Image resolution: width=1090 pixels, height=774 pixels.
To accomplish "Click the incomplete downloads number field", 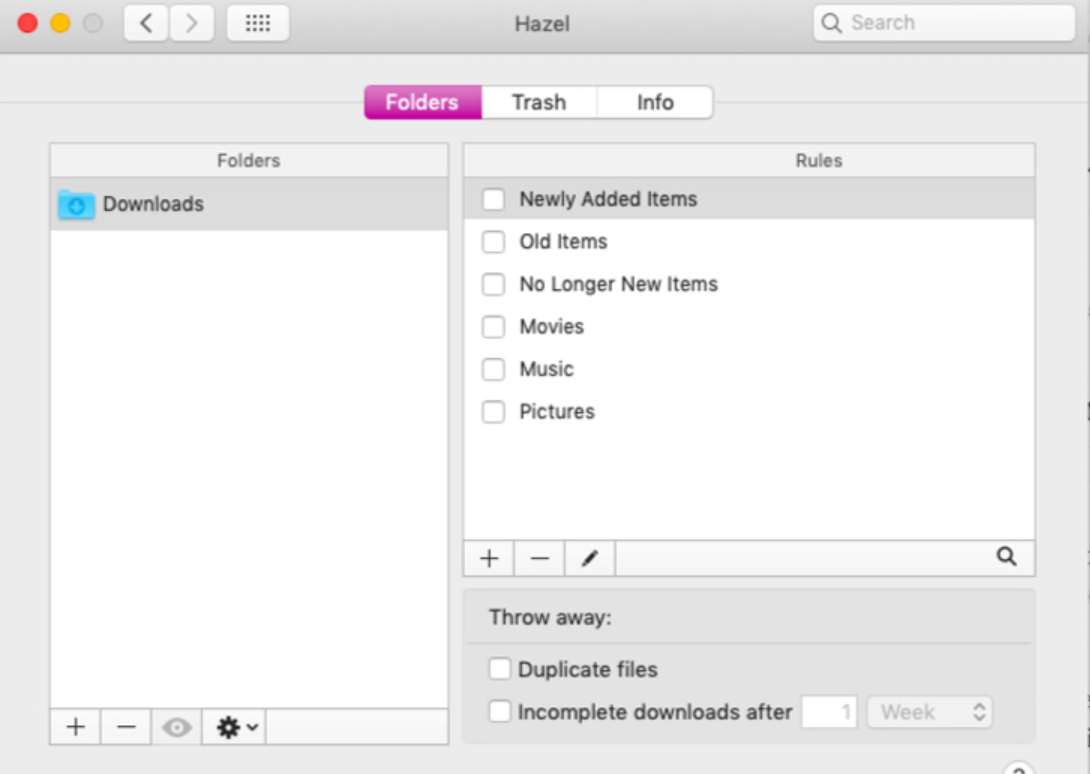I will coord(829,712).
